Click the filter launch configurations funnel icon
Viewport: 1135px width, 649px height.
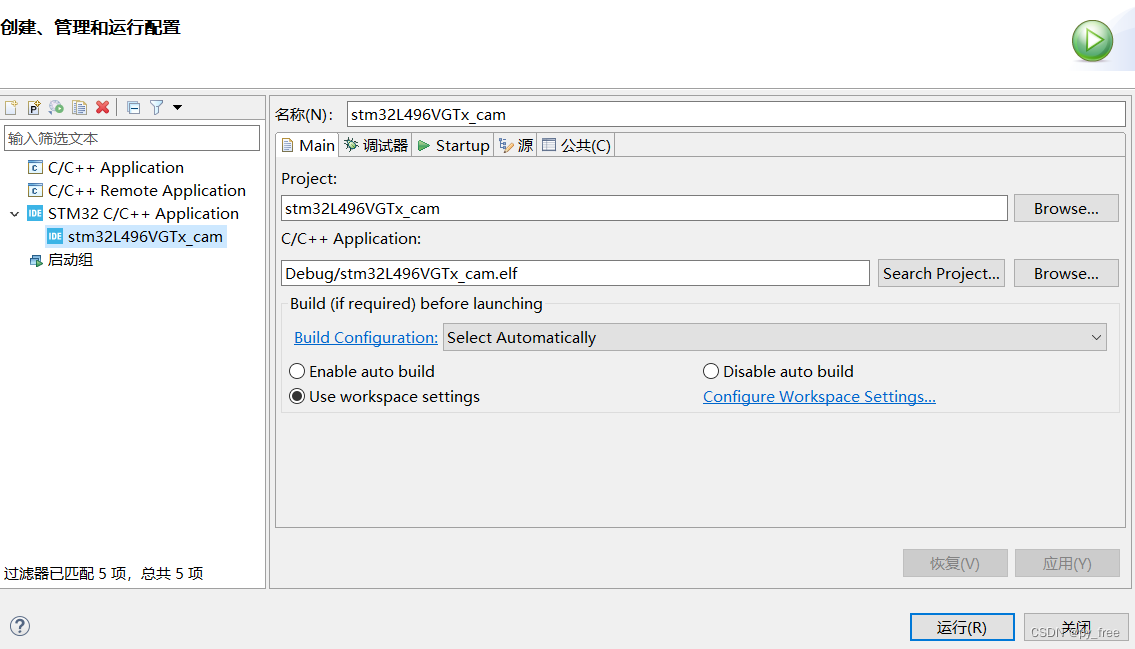click(156, 107)
